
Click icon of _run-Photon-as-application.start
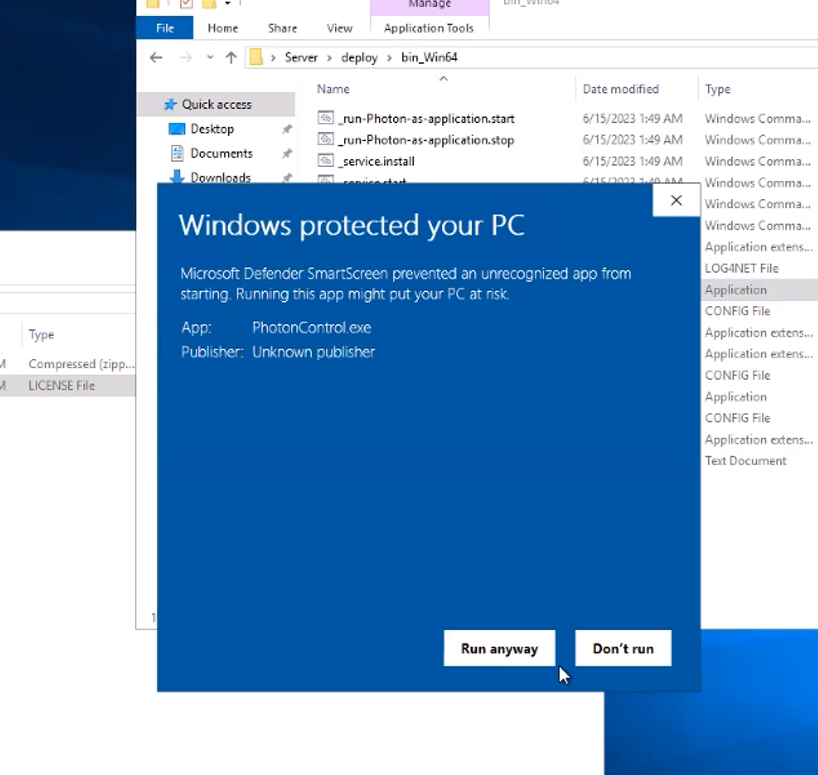[326, 118]
